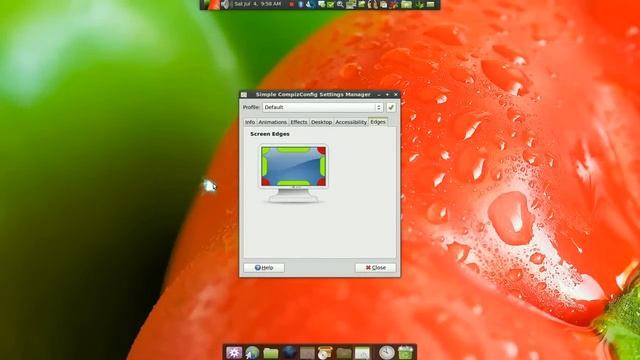Click the Help button

point(264,268)
